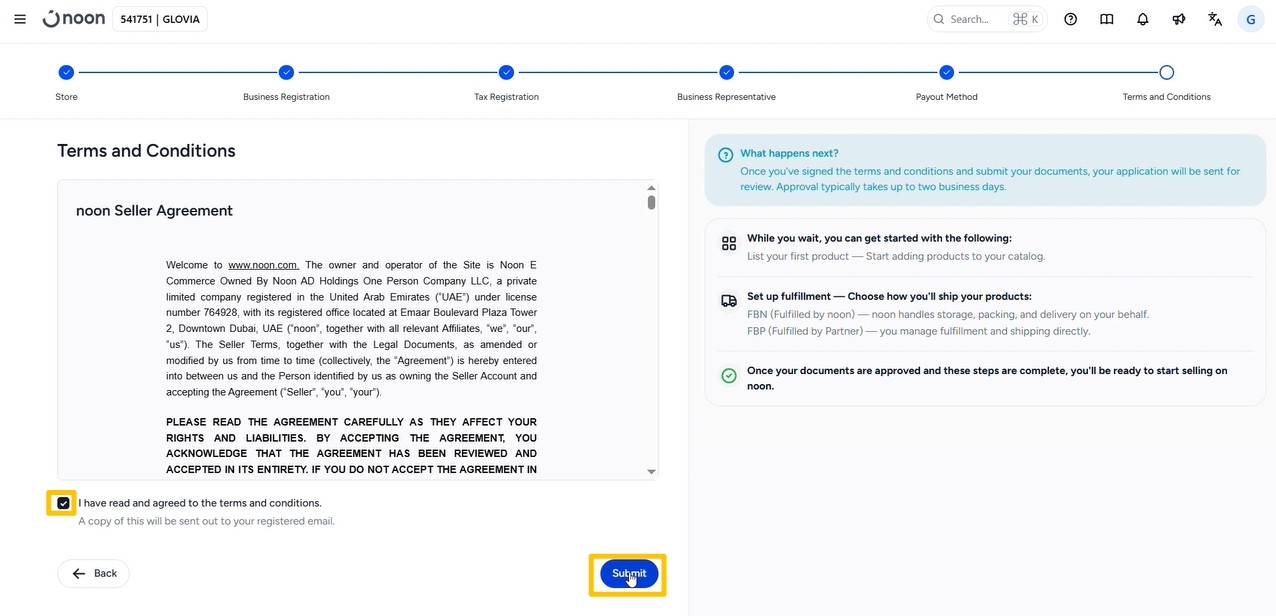This screenshot has height=616, width=1276.
Task: Click the agreement scrollbar thumb
Action: click(x=651, y=202)
